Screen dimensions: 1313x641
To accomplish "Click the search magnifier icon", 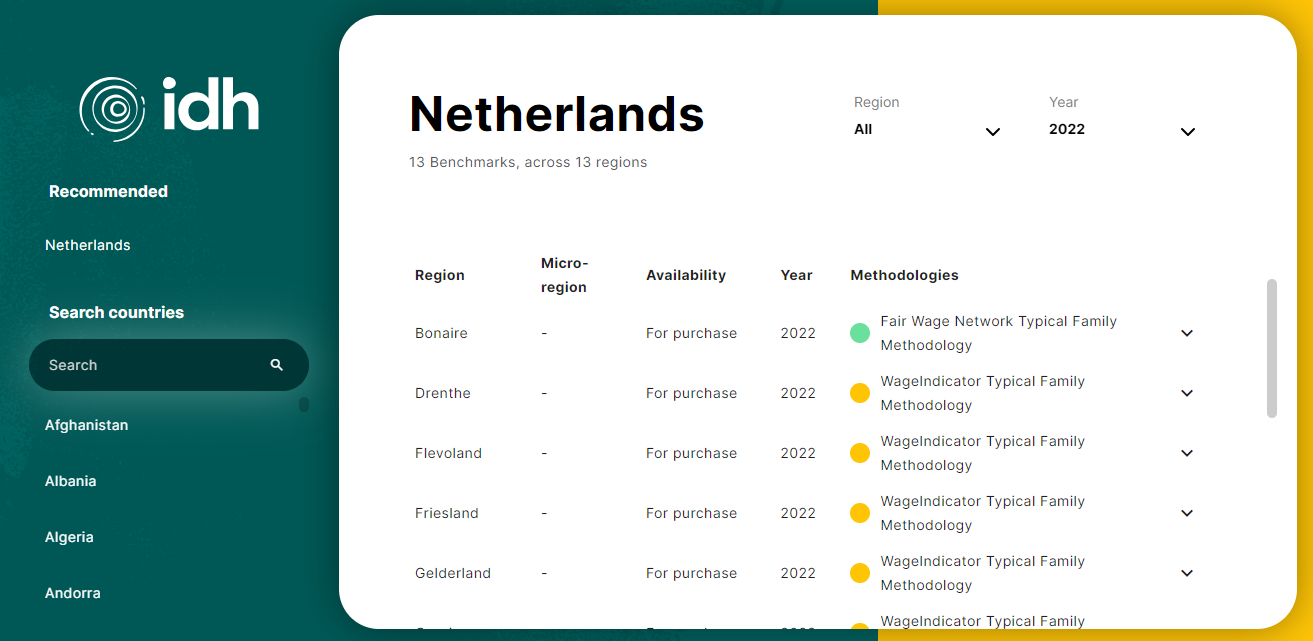I will 277,365.
